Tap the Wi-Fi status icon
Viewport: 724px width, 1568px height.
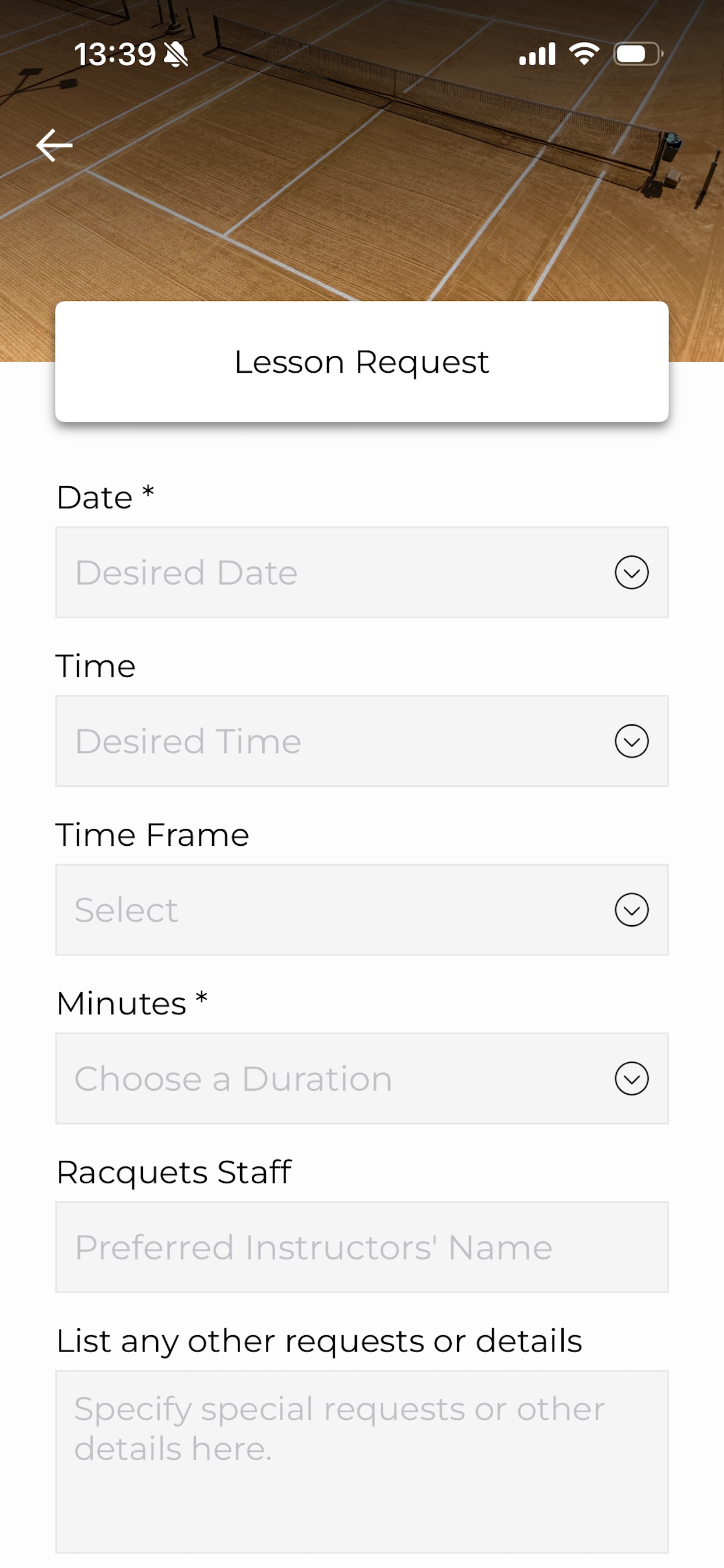pyautogui.click(x=584, y=54)
